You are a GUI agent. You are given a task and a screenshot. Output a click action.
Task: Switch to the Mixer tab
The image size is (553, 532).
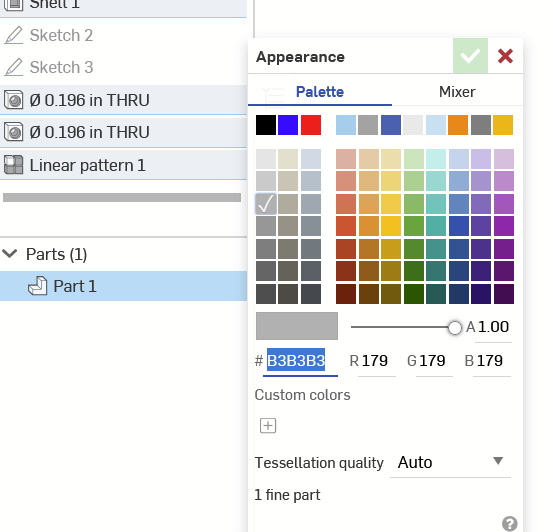(x=457, y=92)
